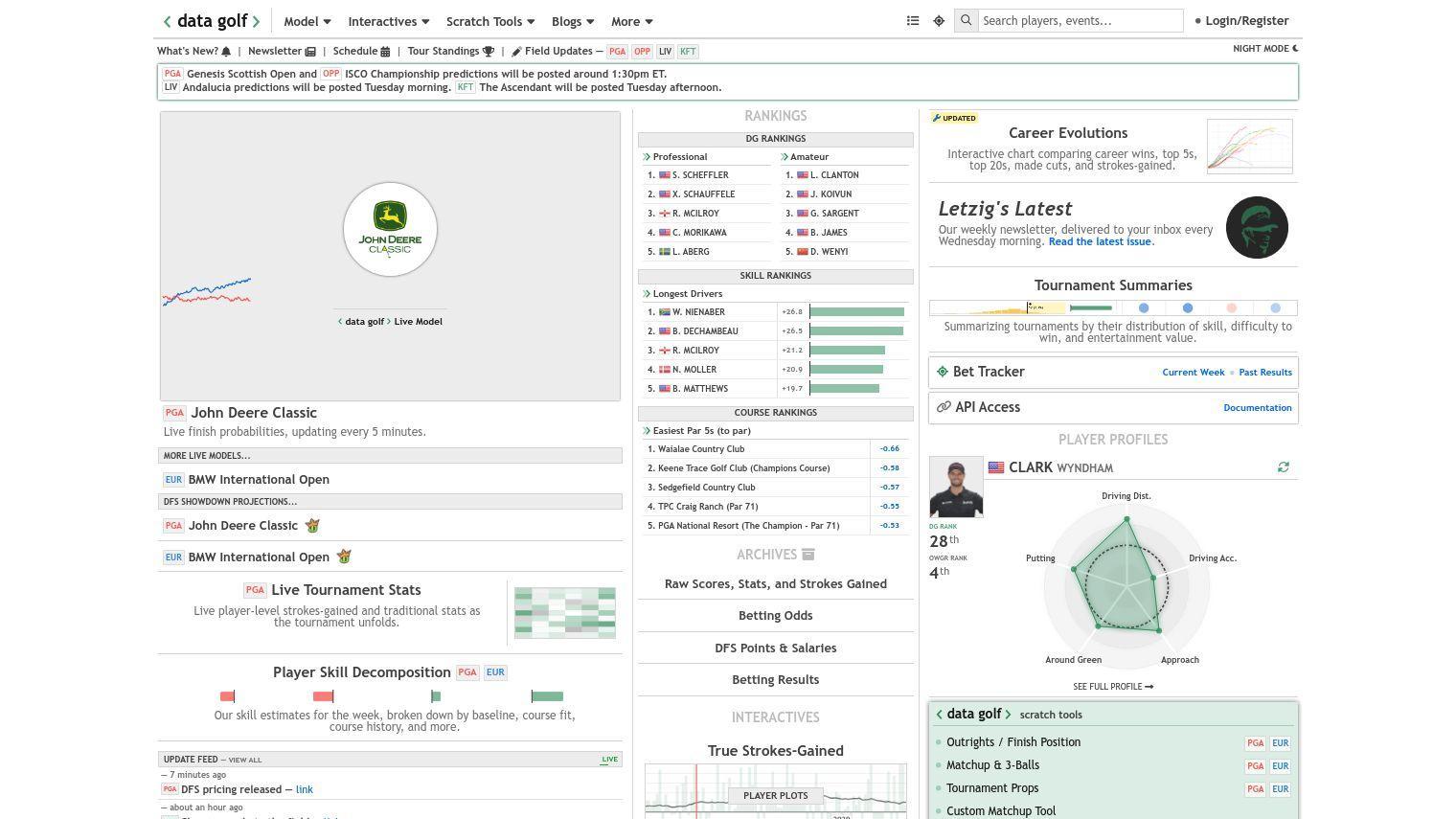The height and width of the screenshot is (819, 1456).
Task: Toggle the Professional rankings selector
Action: (675, 157)
